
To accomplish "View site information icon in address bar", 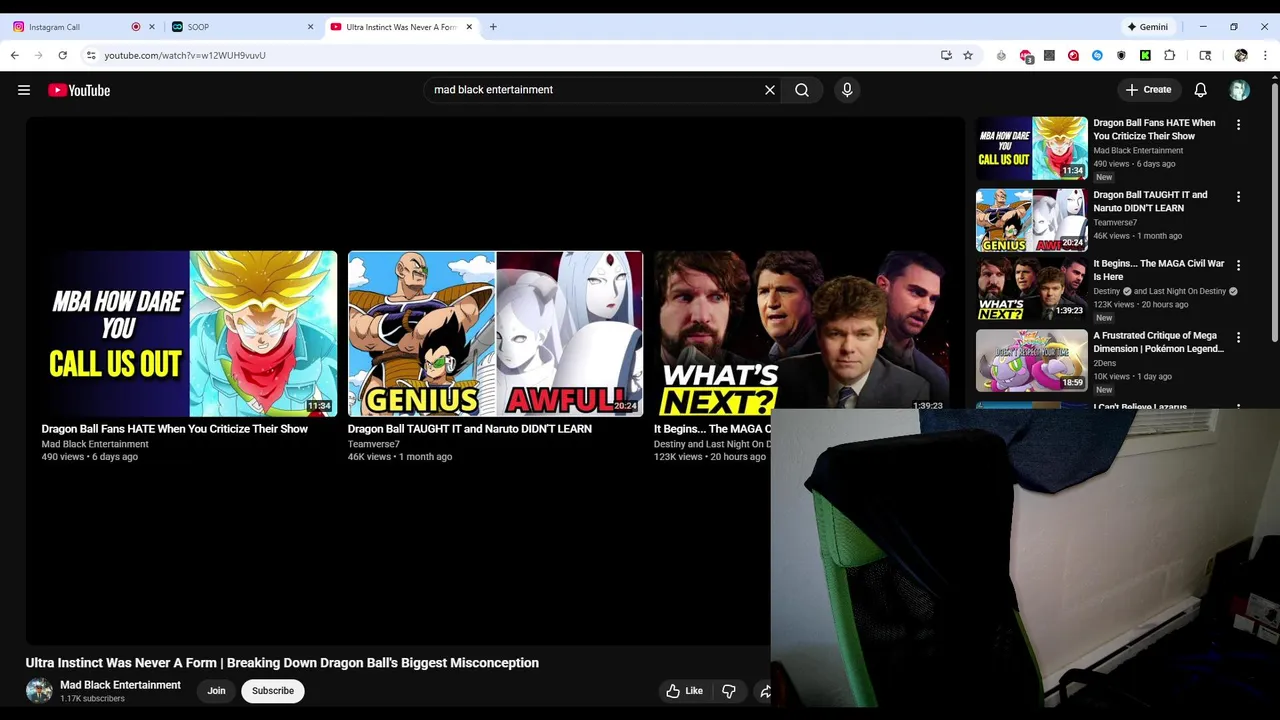I will (x=91, y=55).
